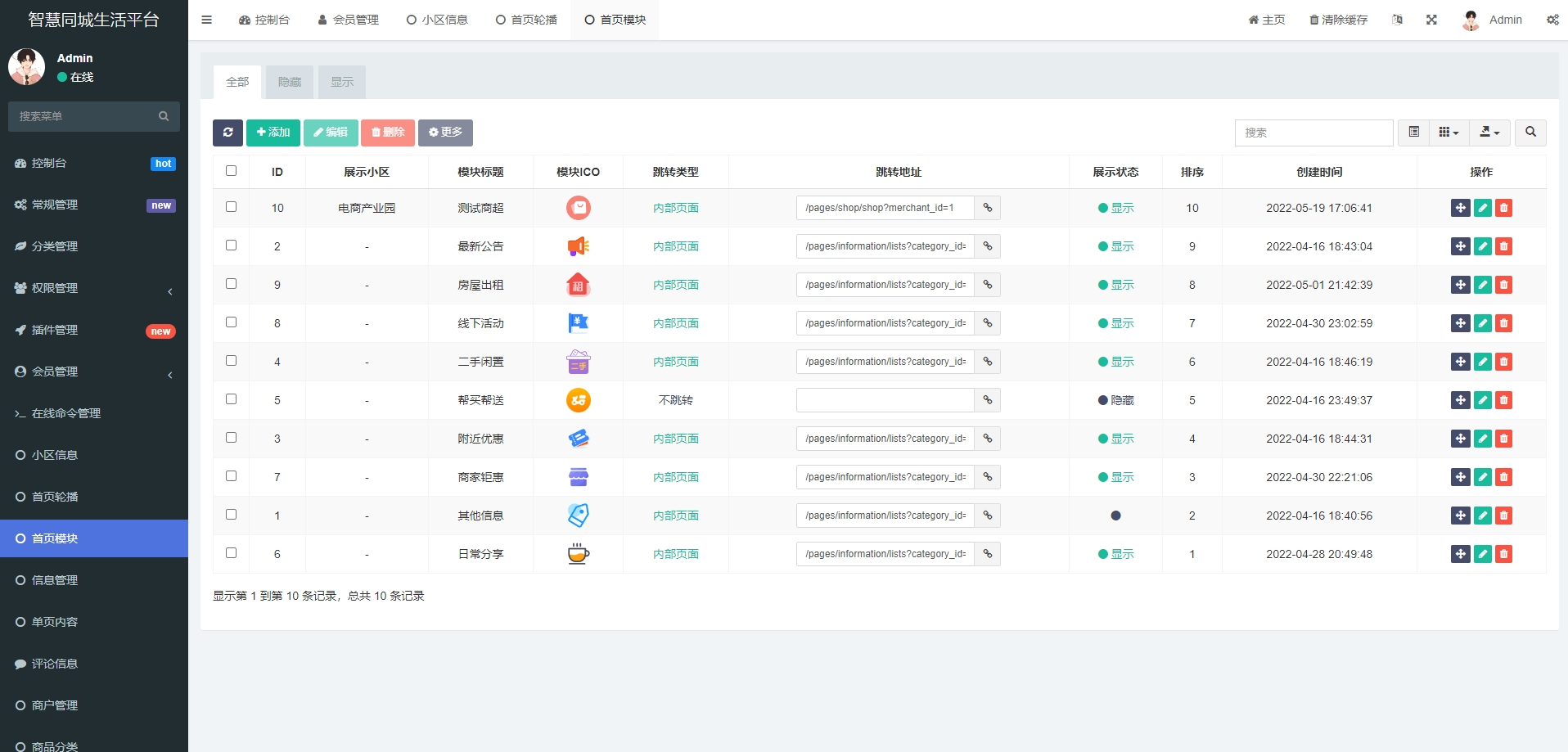Click the link icon beside 房屋出租 URL
This screenshot has width=1568, height=752.
click(987, 285)
